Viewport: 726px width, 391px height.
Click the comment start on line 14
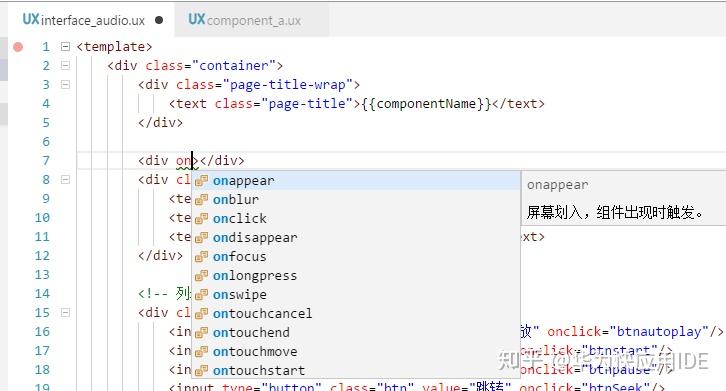pos(153,294)
